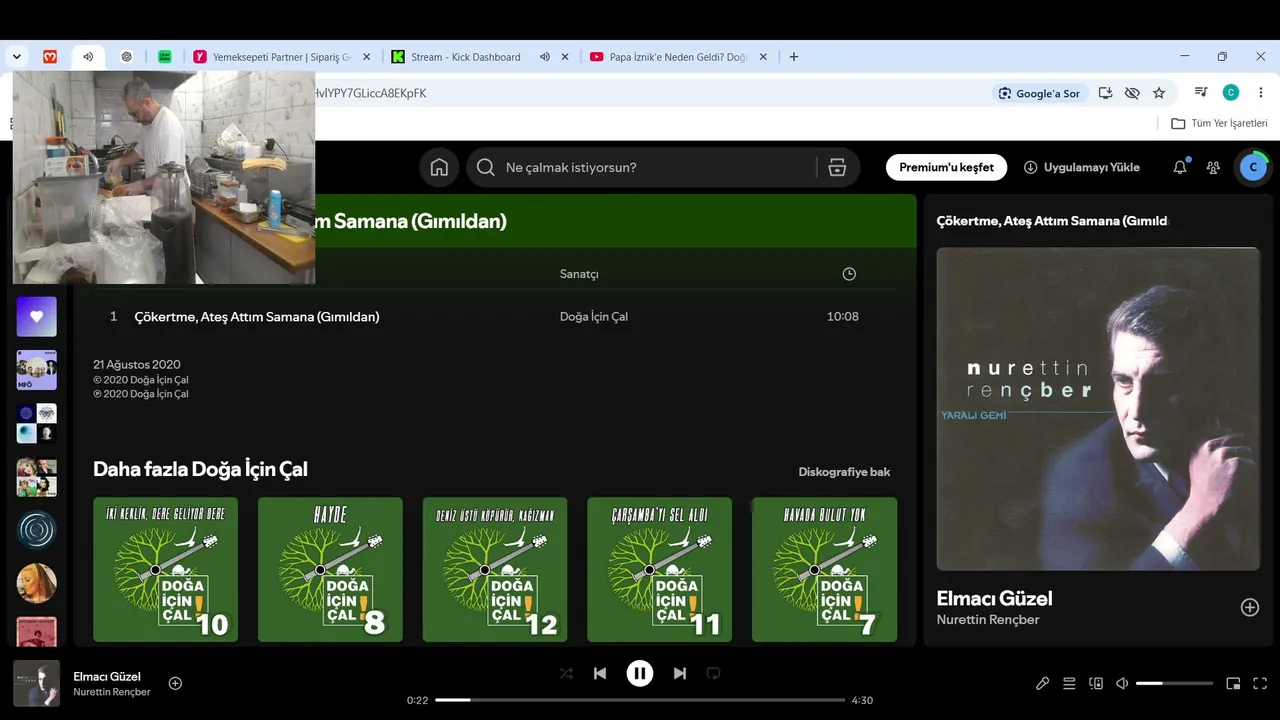
Task: Click the search magnifier icon in Spotify
Action: tap(486, 168)
